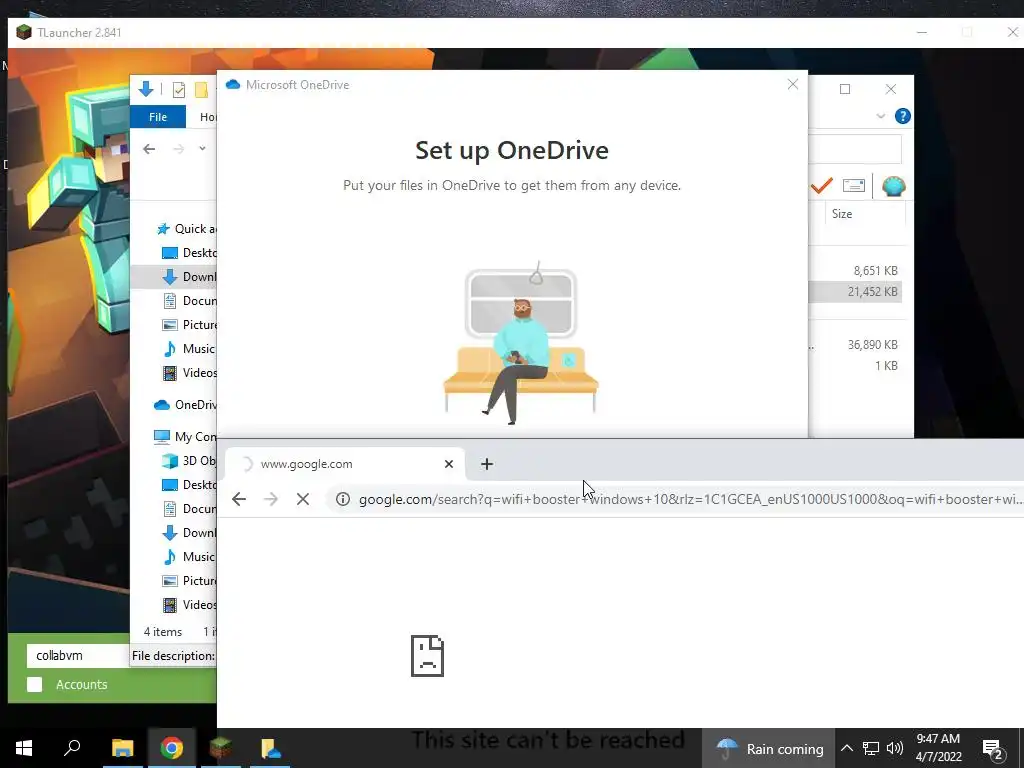
Task: Open network status tray icon
Action: click(871, 748)
